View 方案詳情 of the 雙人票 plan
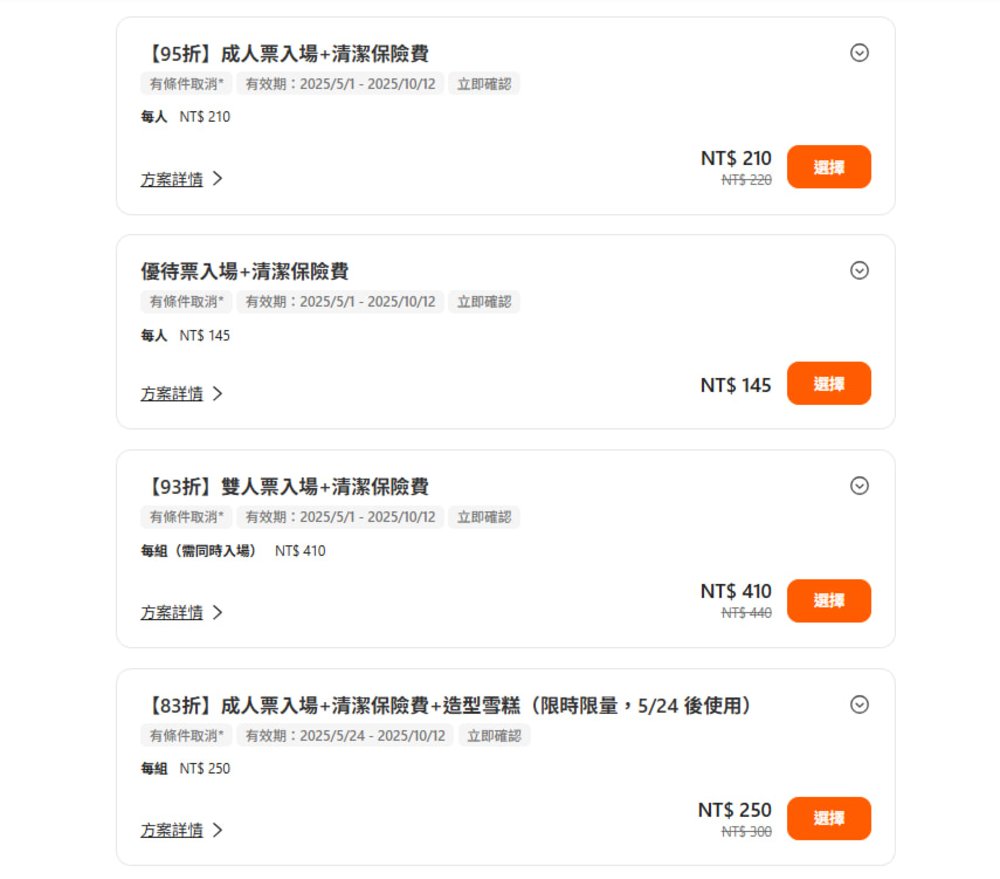 172,613
